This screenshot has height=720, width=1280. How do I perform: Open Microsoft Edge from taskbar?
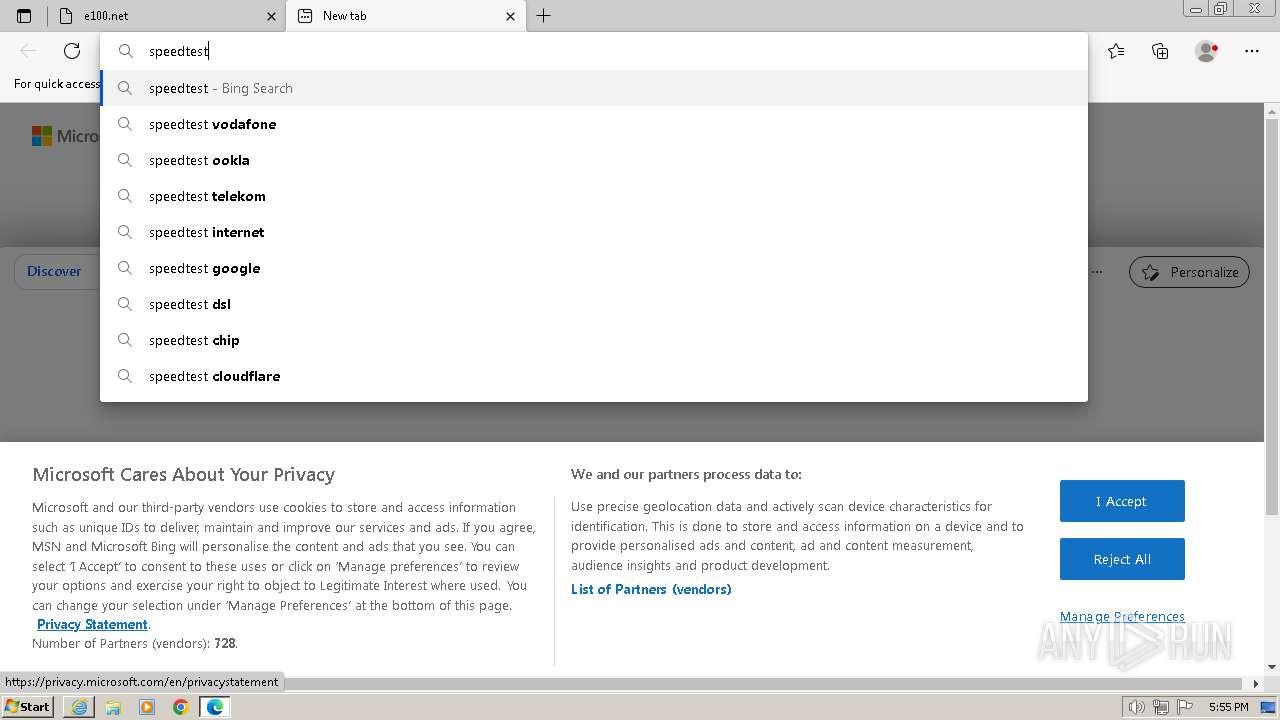point(215,707)
